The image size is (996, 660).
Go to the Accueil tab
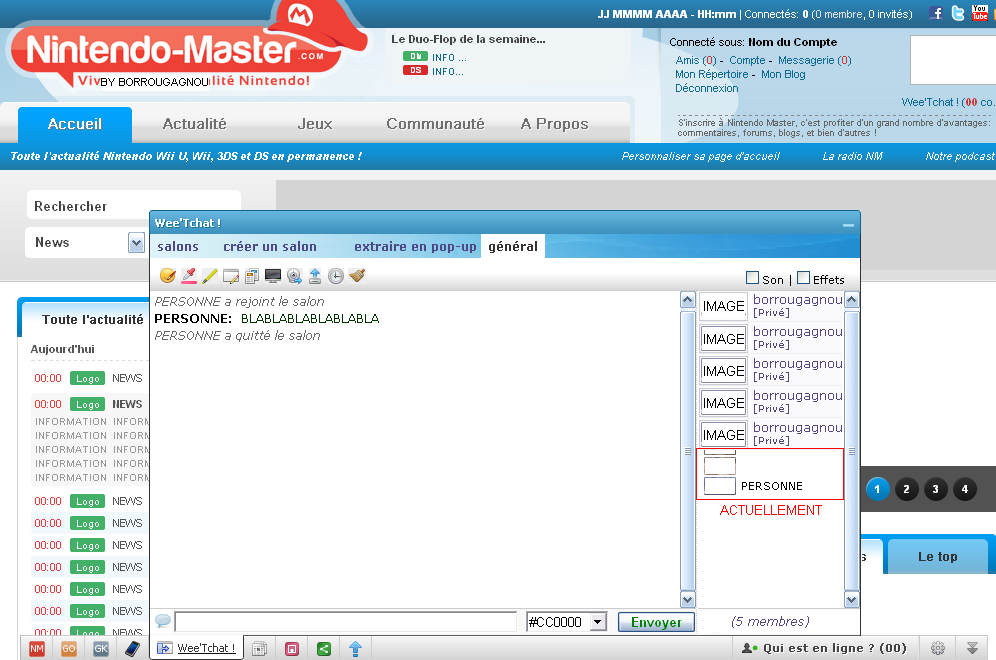75,124
